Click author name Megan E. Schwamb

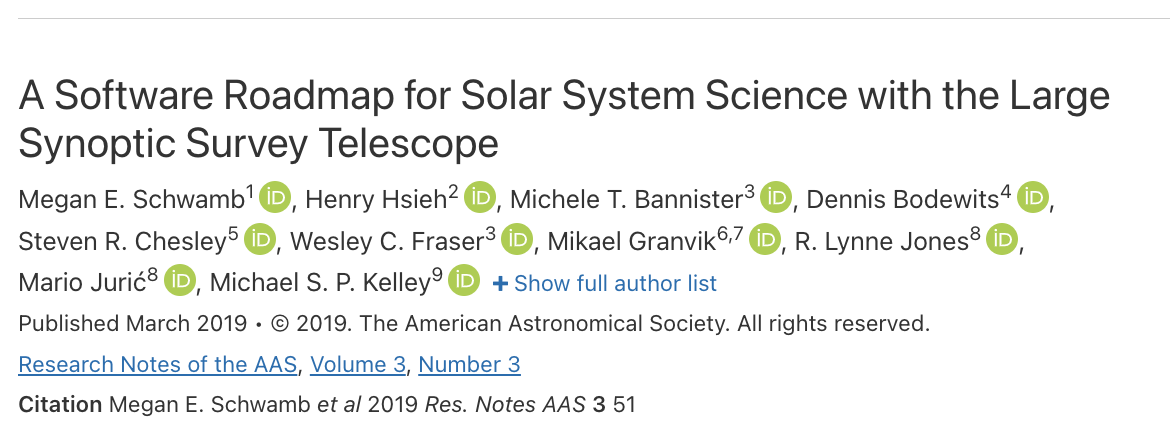click(130, 200)
